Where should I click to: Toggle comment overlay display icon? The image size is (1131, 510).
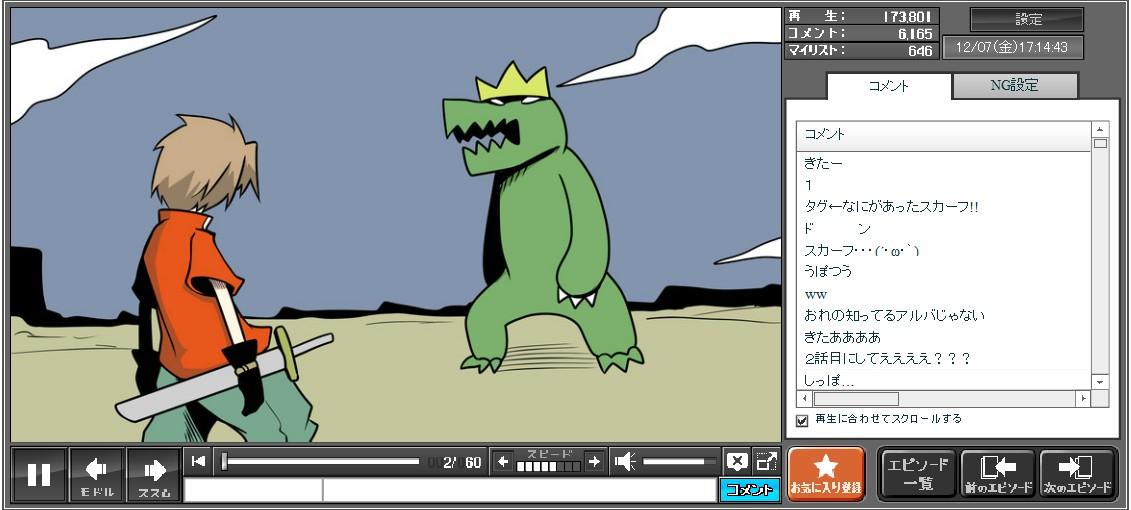737,461
